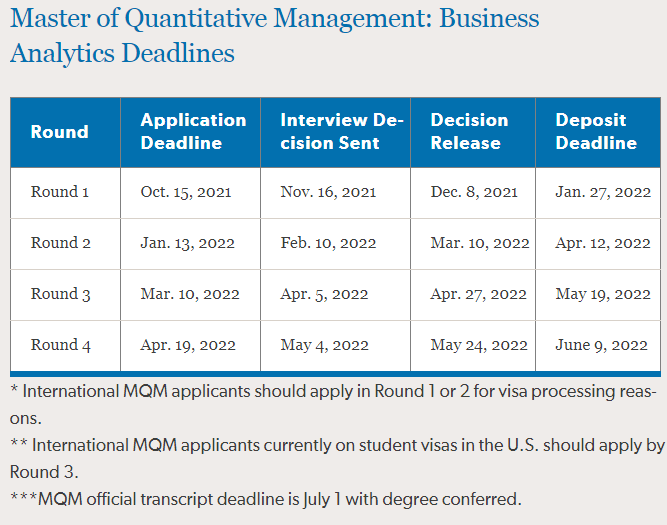Select the Jan. 27, 2022 deposit deadline
Viewport: 667px width, 525px height.
click(x=603, y=192)
